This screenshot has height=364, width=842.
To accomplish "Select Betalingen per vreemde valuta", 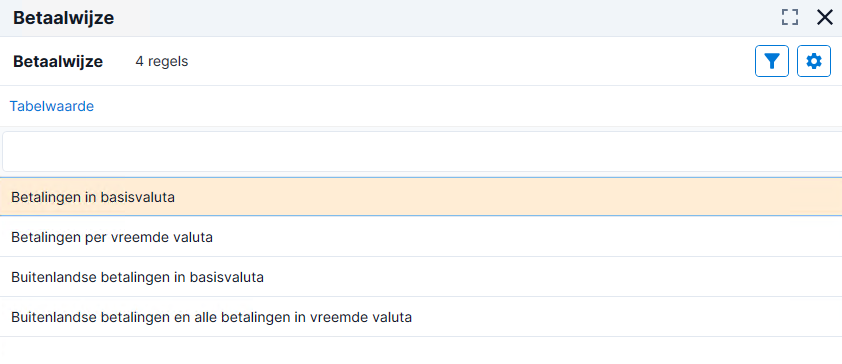I will coord(421,237).
